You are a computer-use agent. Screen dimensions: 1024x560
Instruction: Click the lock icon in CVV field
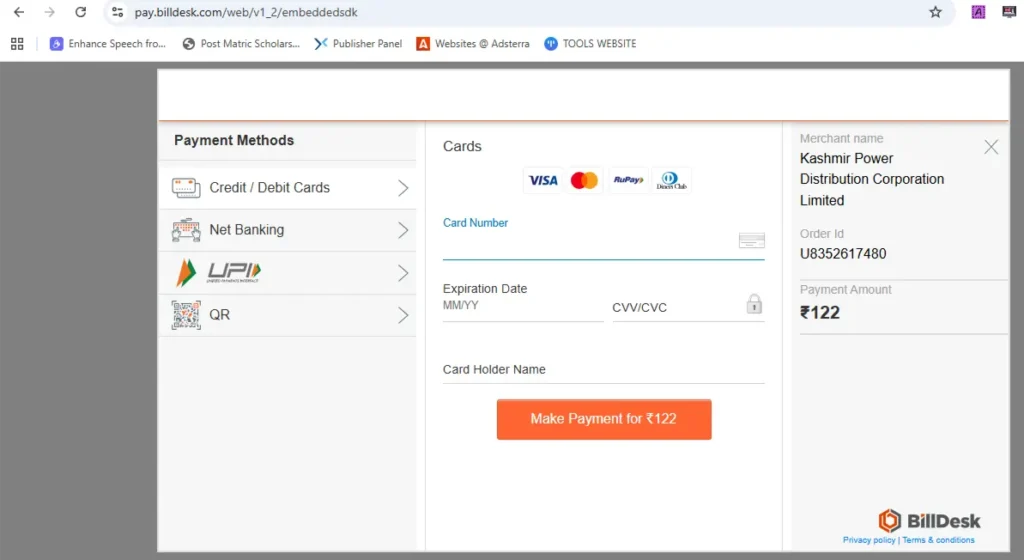click(754, 304)
